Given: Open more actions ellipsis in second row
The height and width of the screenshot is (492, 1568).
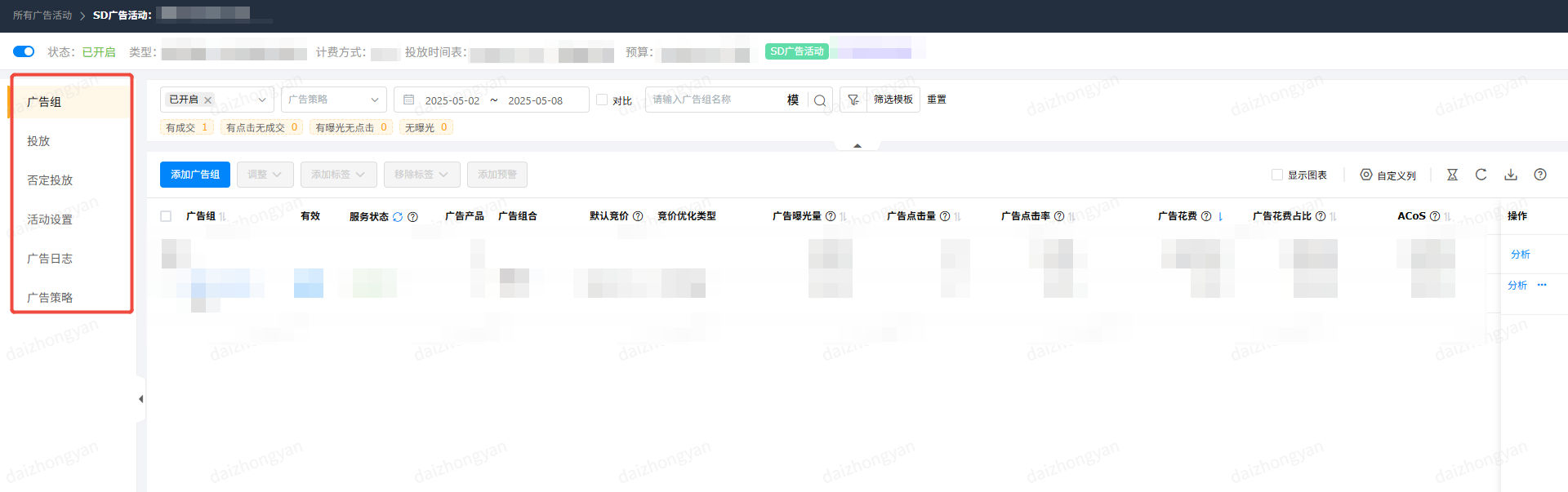Looking at the screenshot, I should tap(1542, 285).
